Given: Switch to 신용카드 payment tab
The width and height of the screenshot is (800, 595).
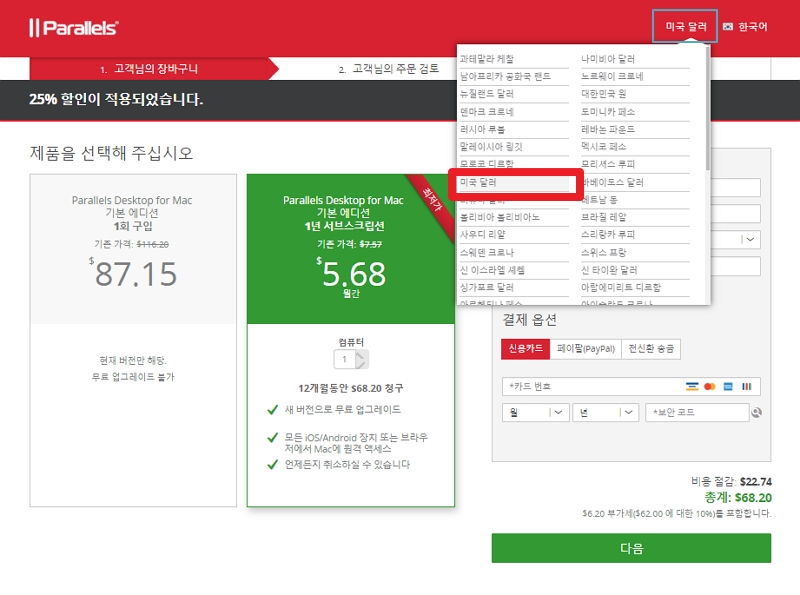Looking at the screenshot, I should 526,349.
